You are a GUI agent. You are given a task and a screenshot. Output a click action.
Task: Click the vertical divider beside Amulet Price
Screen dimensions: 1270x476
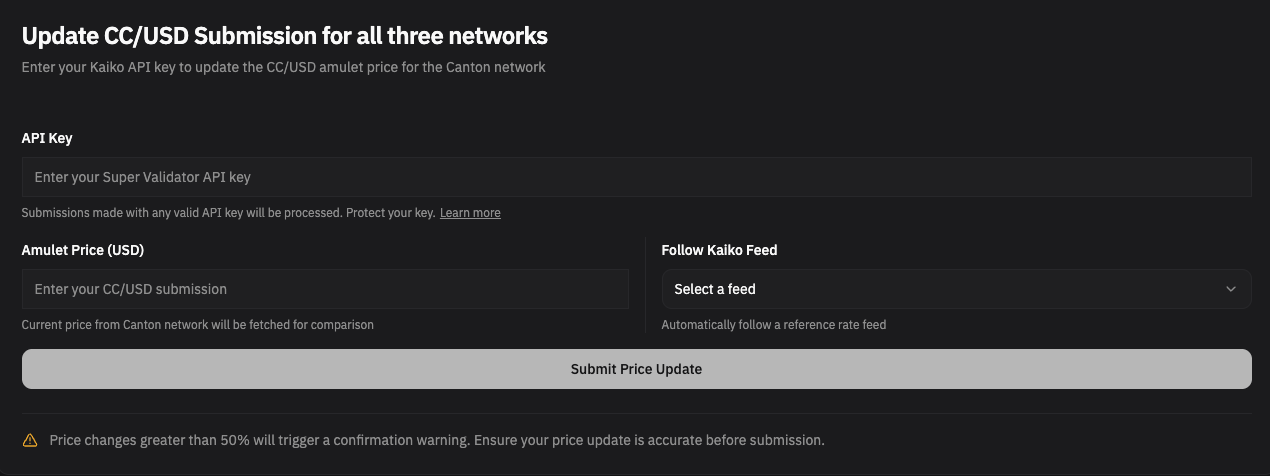646,285
